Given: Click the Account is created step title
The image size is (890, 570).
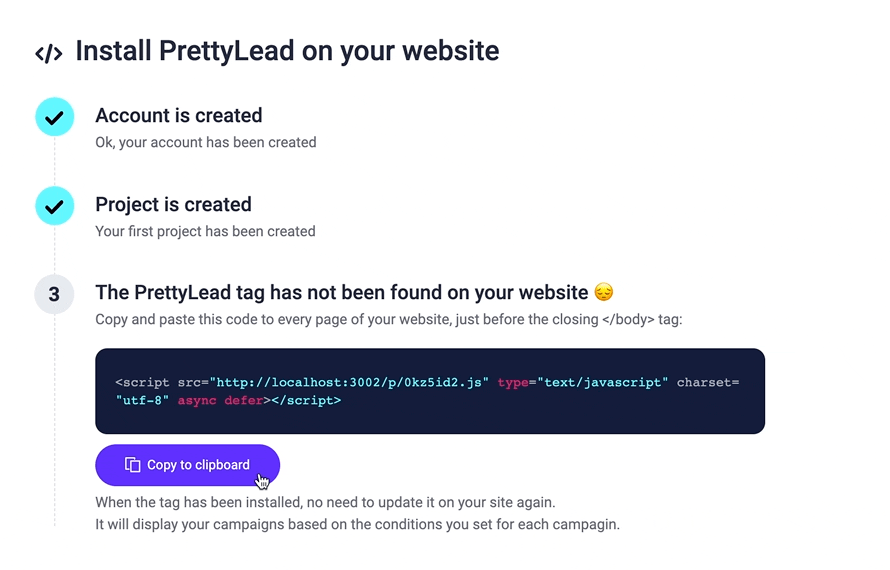Looking at the screenshot, I should click(x=179, y=115).
